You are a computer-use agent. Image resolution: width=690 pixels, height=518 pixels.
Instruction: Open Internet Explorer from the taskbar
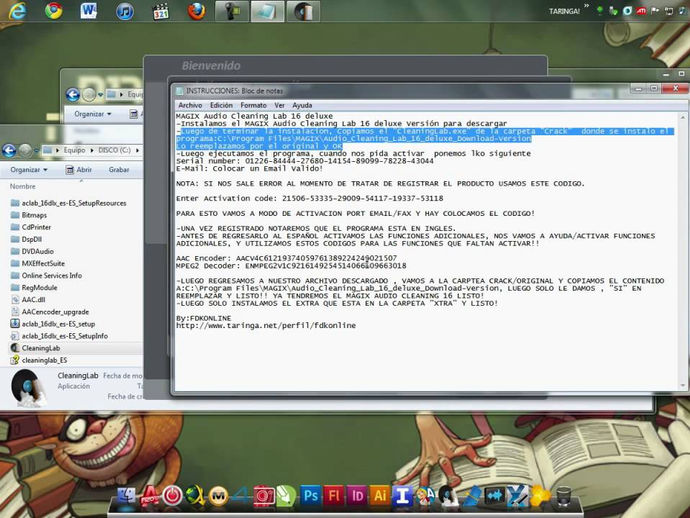[17, 11]
